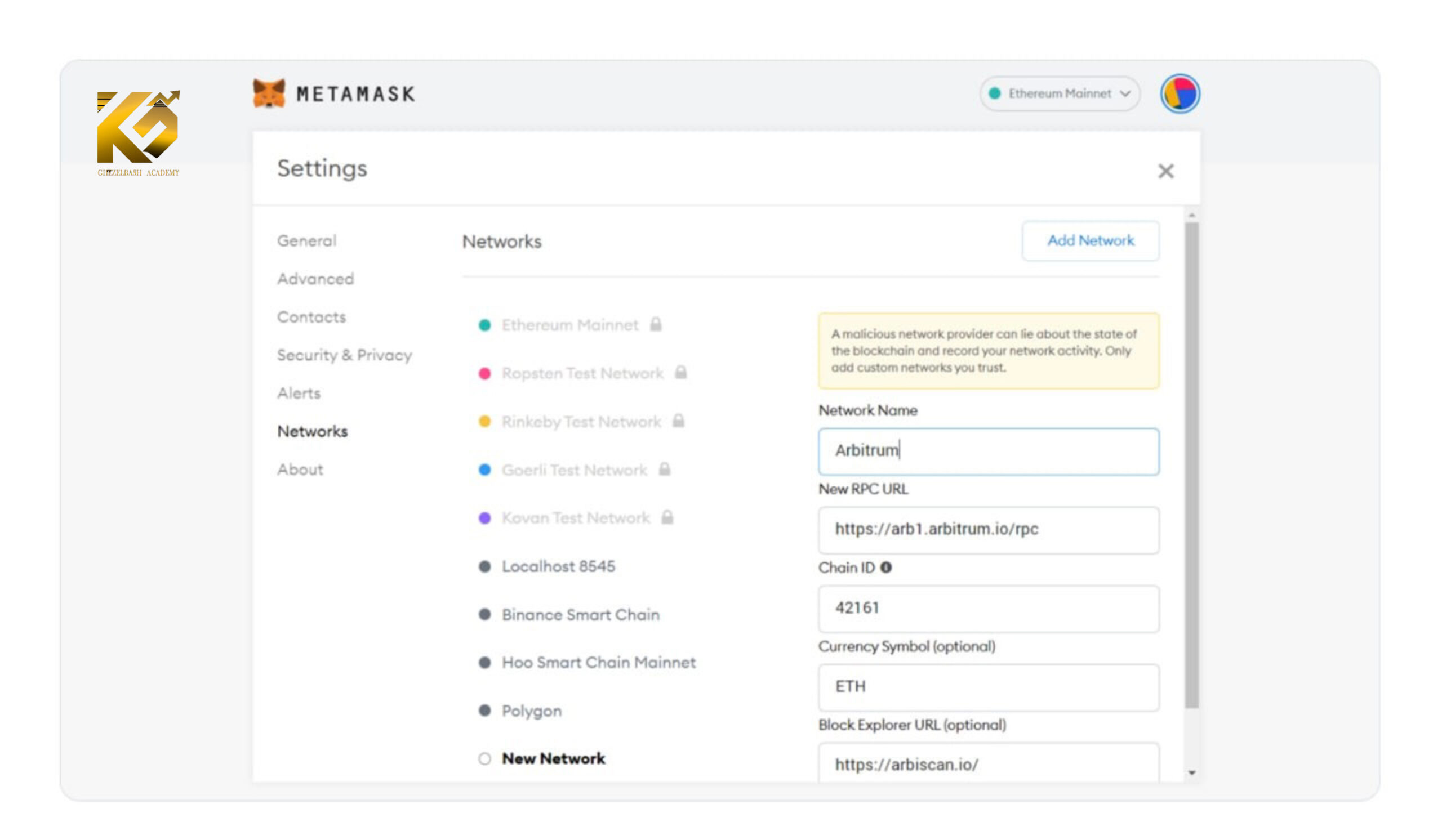Click the malicious network warning notice
The width and height of the screenshot is (1442, 840).
[988, 351]
